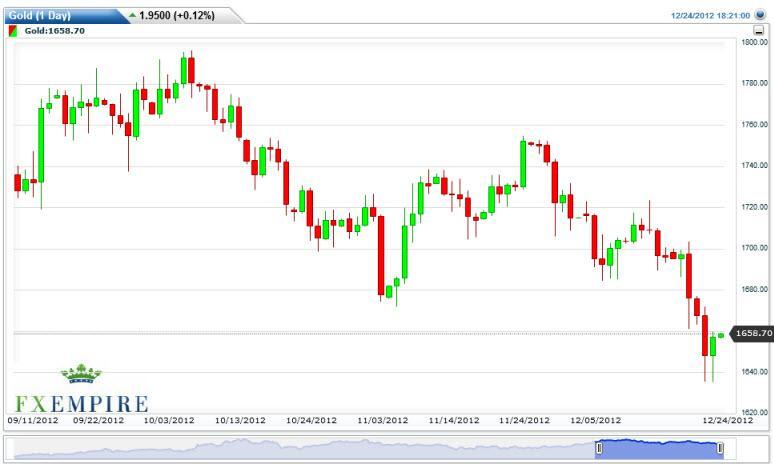
Task: Click the FX Empire crown logo
Action: pyautogui.click(x=81, y=375)
